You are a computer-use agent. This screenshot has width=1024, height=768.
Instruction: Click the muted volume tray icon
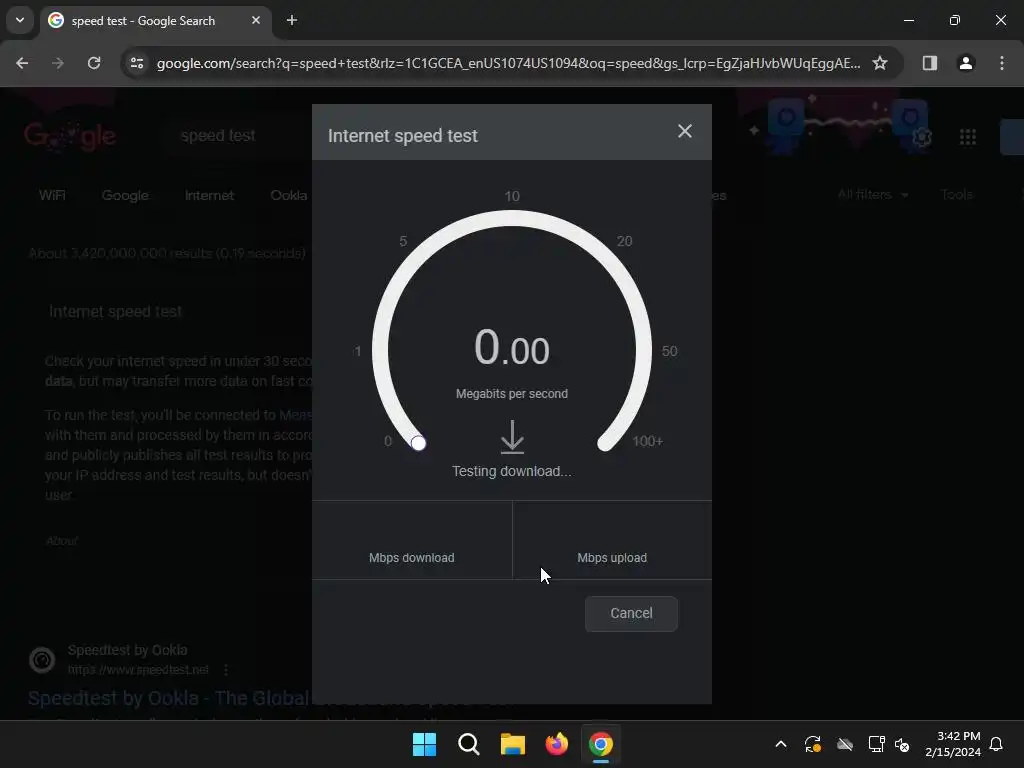tap(902, 744)
